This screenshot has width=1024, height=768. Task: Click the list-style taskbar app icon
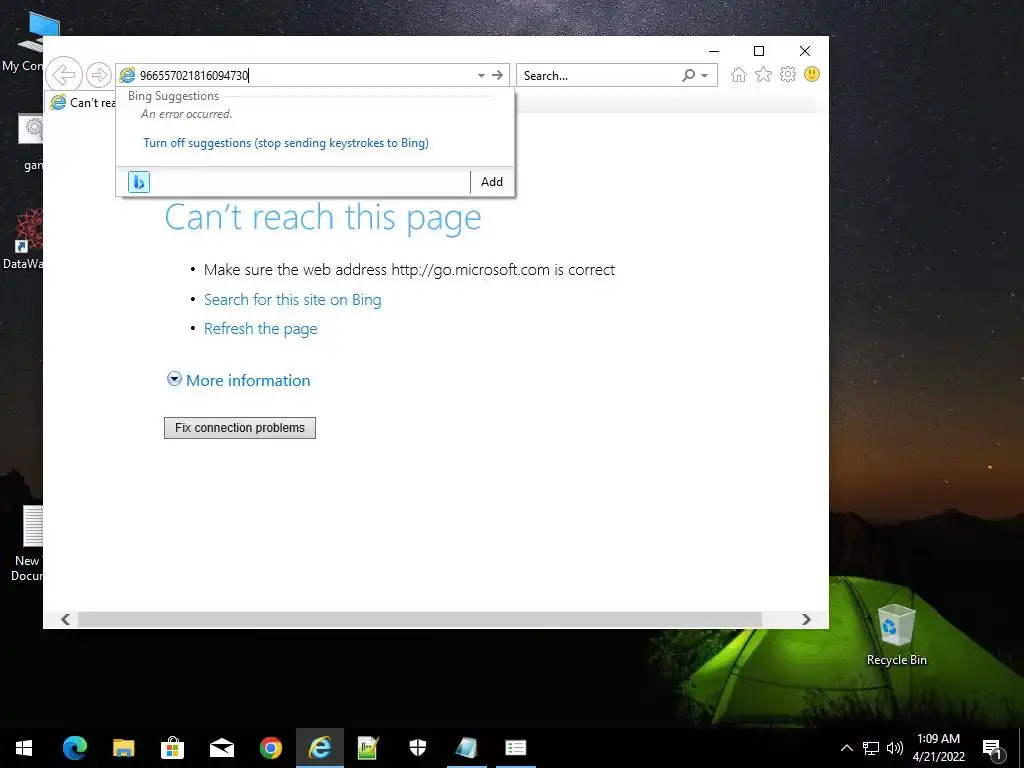516,748
